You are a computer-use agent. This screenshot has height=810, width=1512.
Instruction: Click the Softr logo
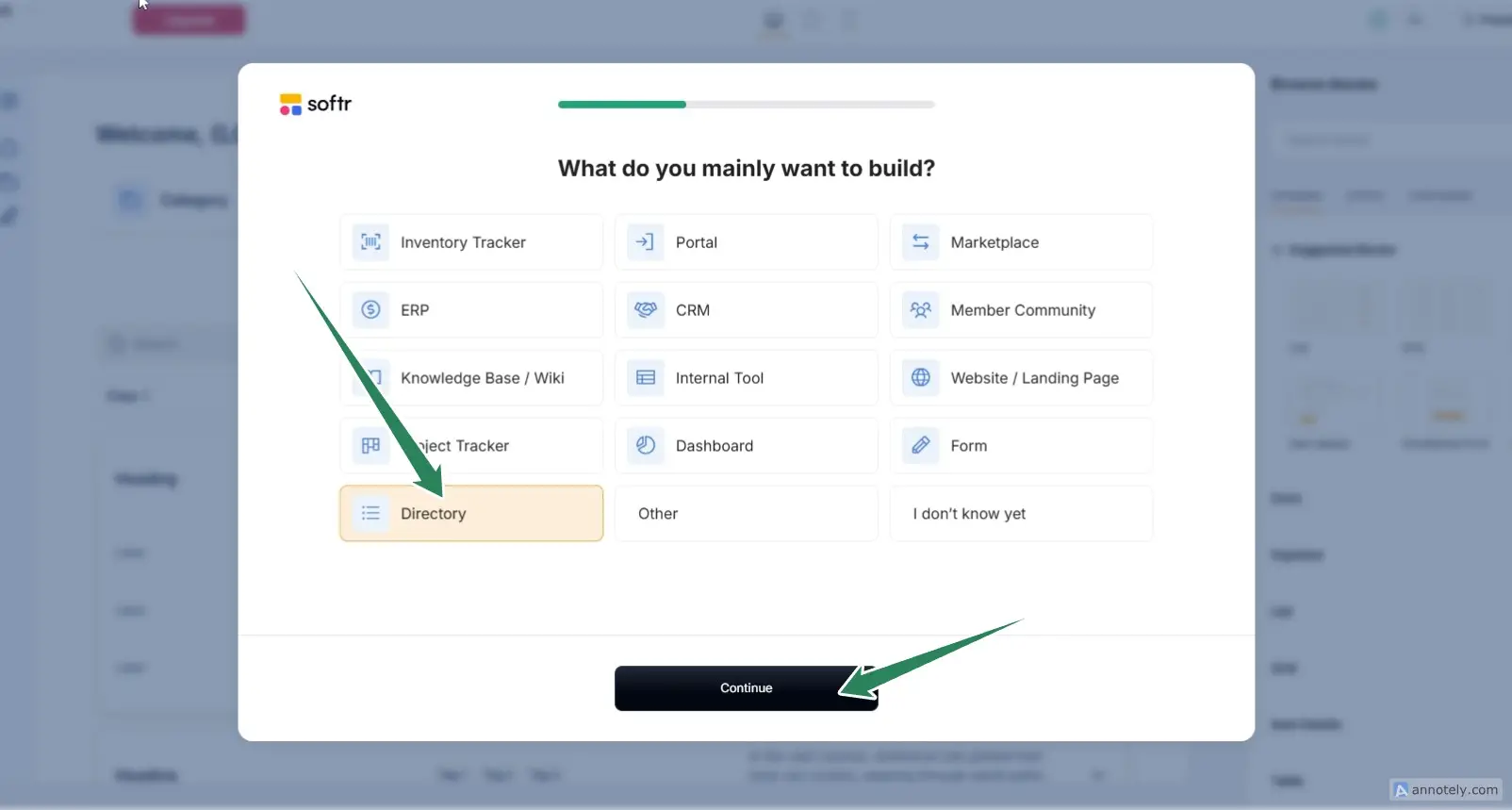click(x=316, y=104)
